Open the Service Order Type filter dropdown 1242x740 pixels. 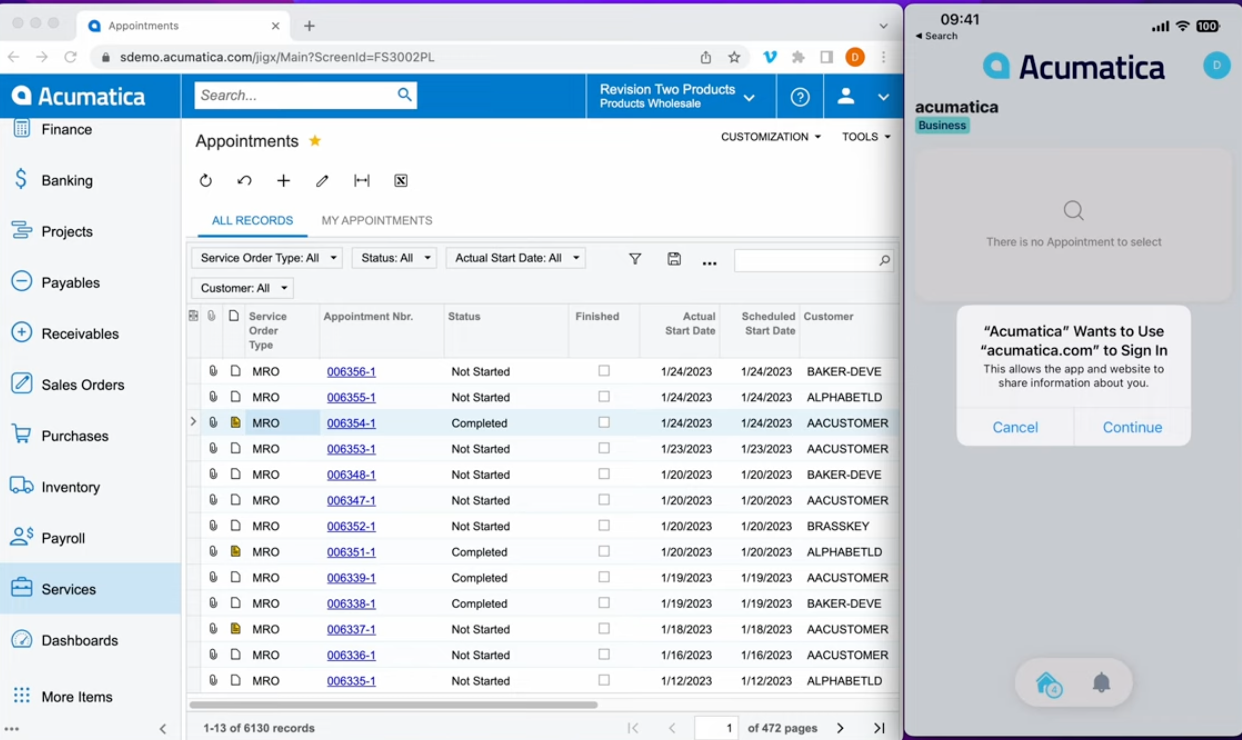click(267, 258)
